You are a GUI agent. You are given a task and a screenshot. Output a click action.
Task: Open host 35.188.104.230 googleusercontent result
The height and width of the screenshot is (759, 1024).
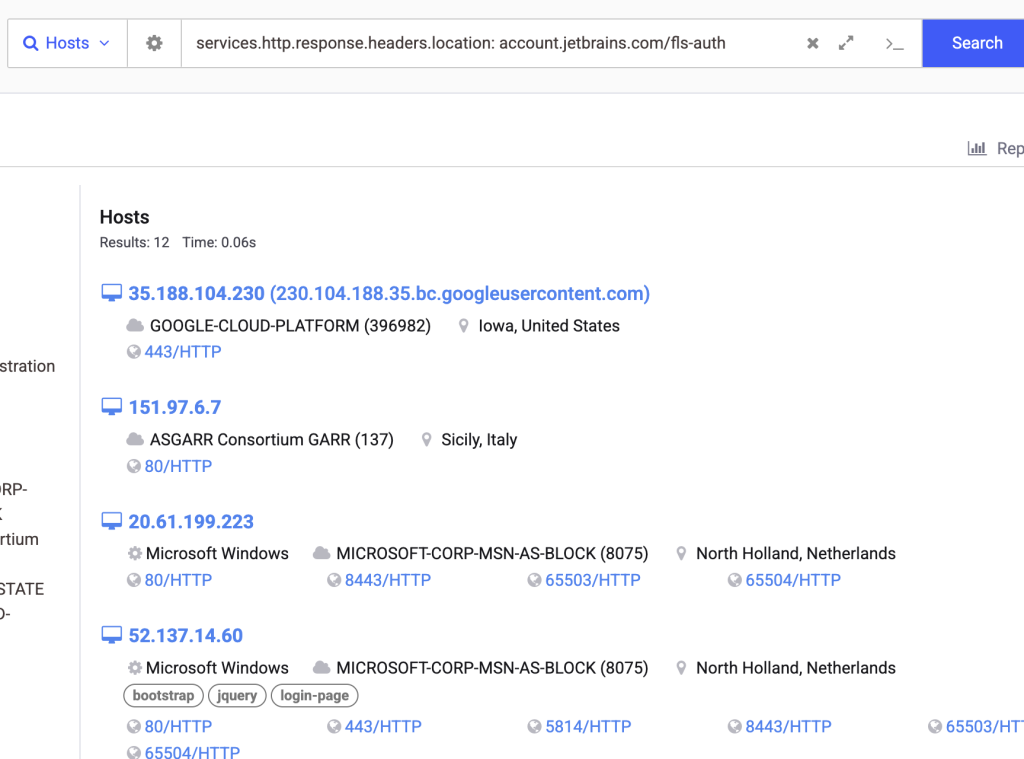389,294
